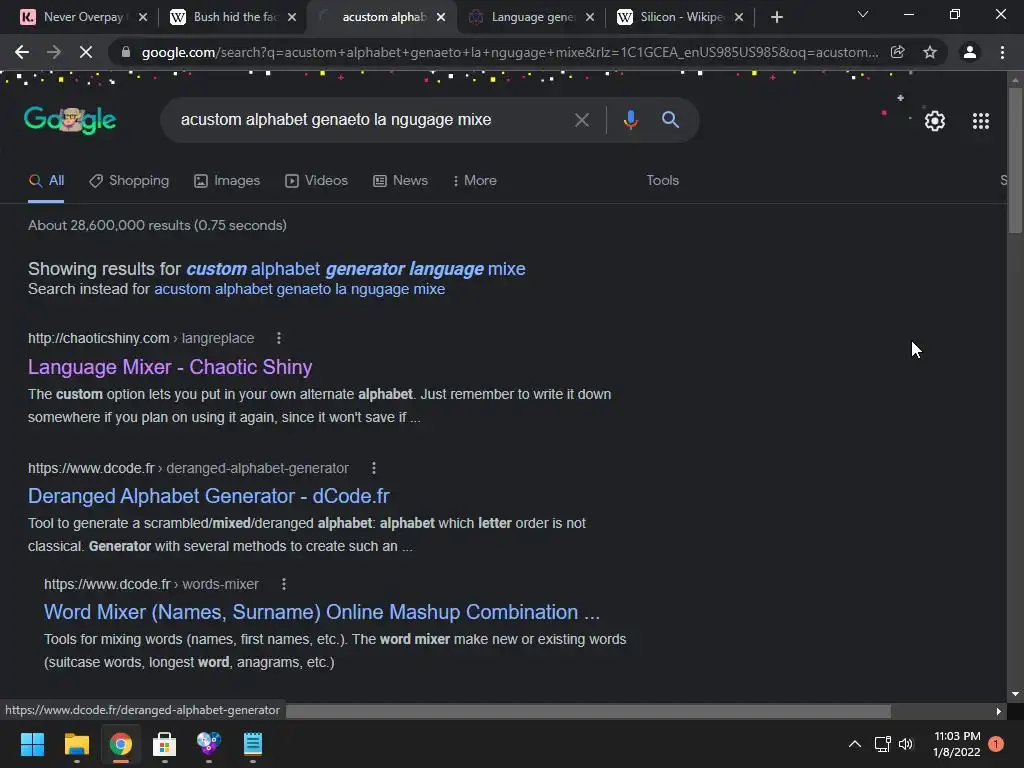
Task: Stop loading the page
Action: point(86,52)
